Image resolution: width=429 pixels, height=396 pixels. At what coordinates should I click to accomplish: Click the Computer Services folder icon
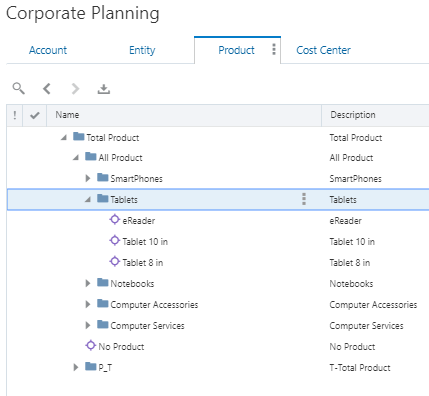103,324
